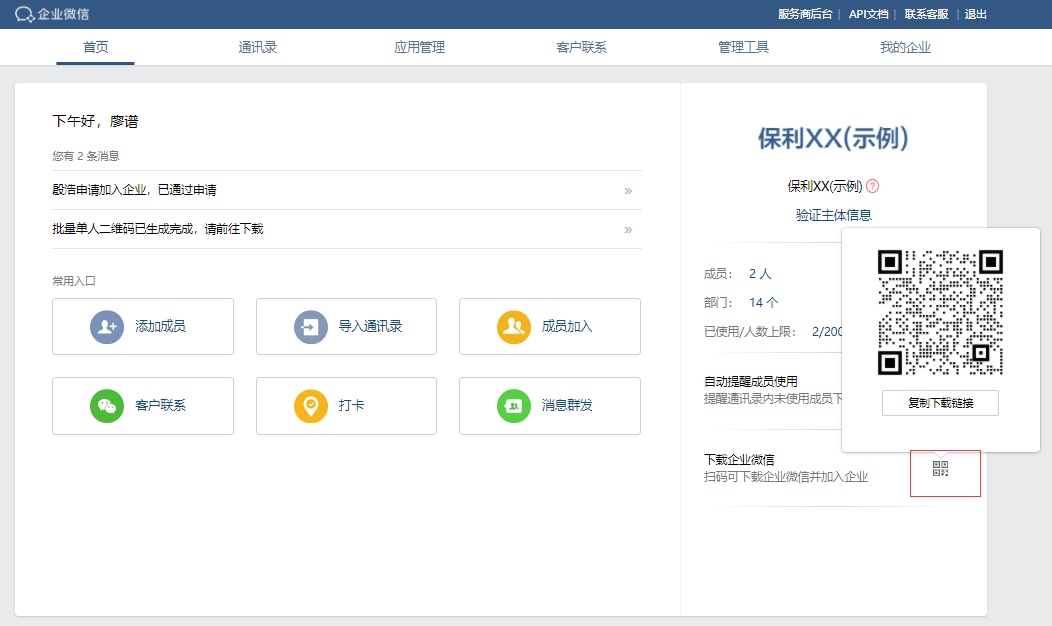The image size is (1052, 626).
Task: Click the 您有 2 条消息 text
Action: [86, 156]
